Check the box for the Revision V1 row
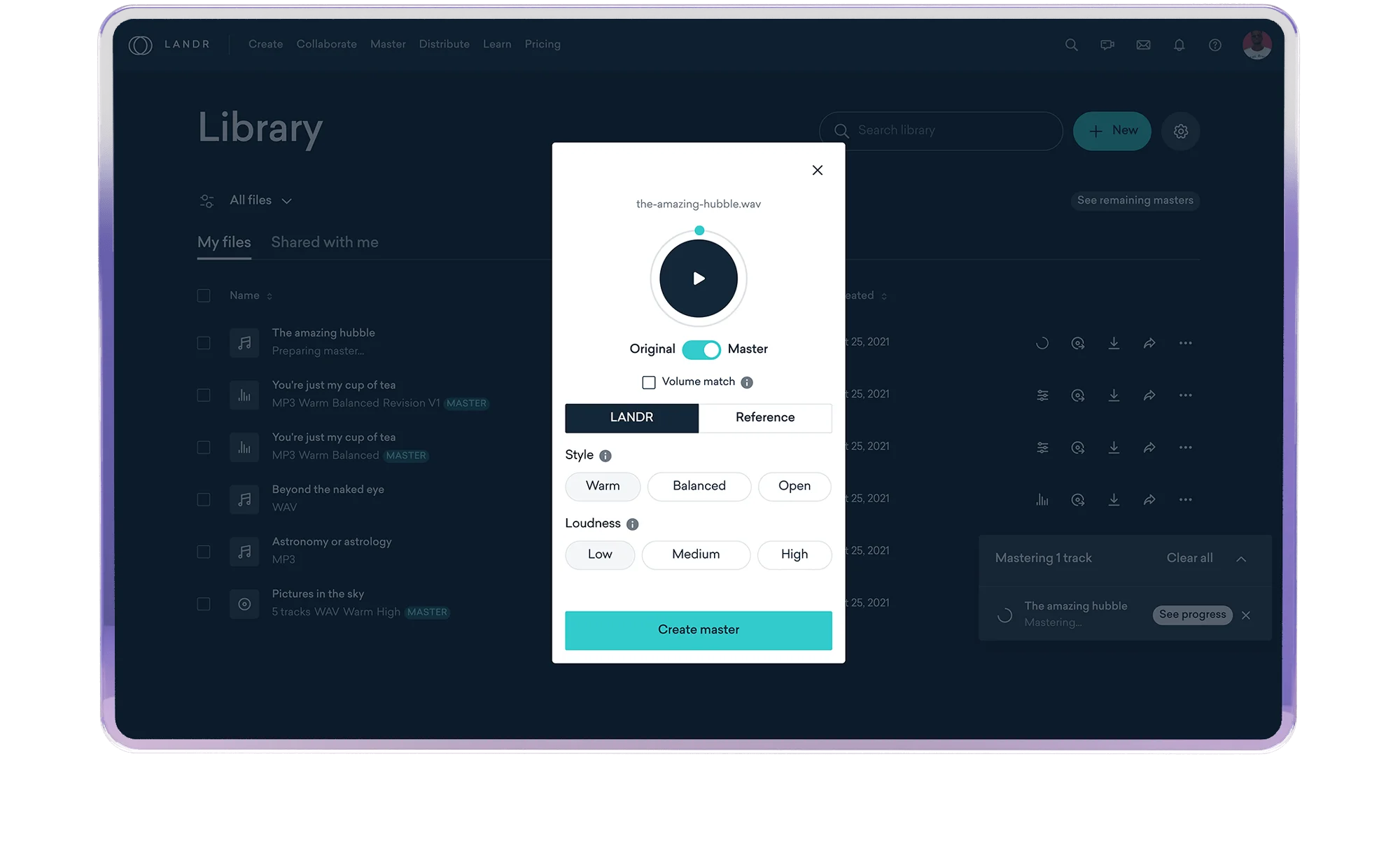 click(204, 396)
